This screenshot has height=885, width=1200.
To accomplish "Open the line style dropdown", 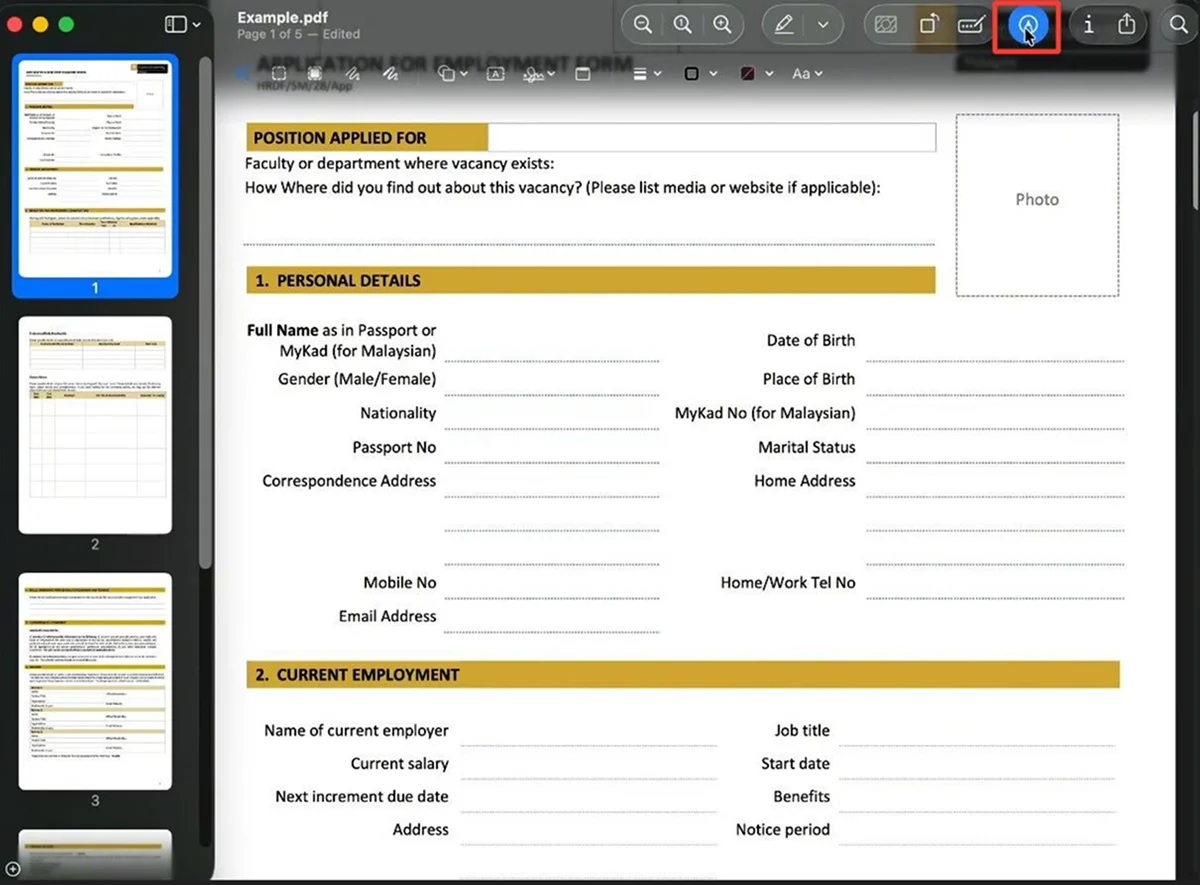I will [647, 73].
